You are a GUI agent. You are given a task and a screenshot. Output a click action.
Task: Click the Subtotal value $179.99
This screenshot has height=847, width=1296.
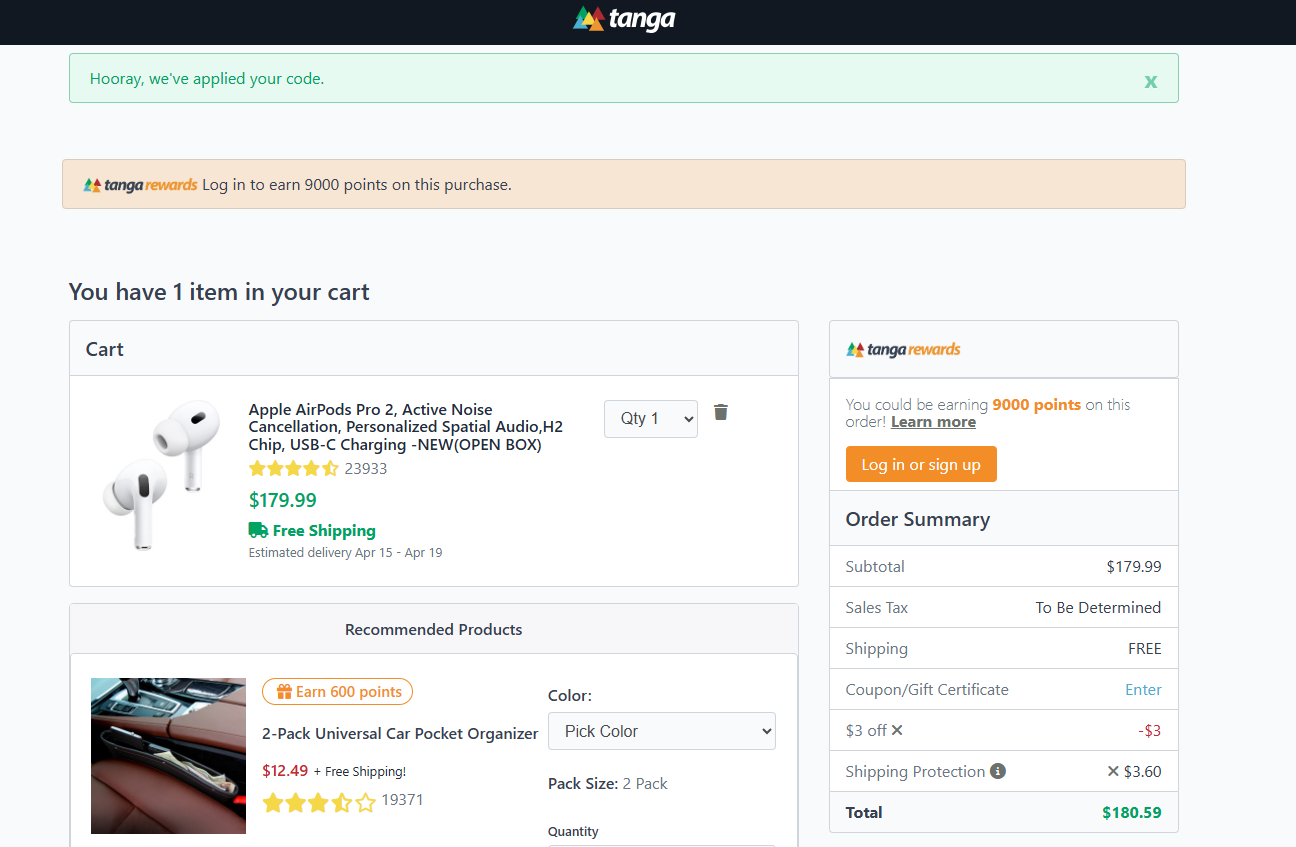tap(1134, 566)
